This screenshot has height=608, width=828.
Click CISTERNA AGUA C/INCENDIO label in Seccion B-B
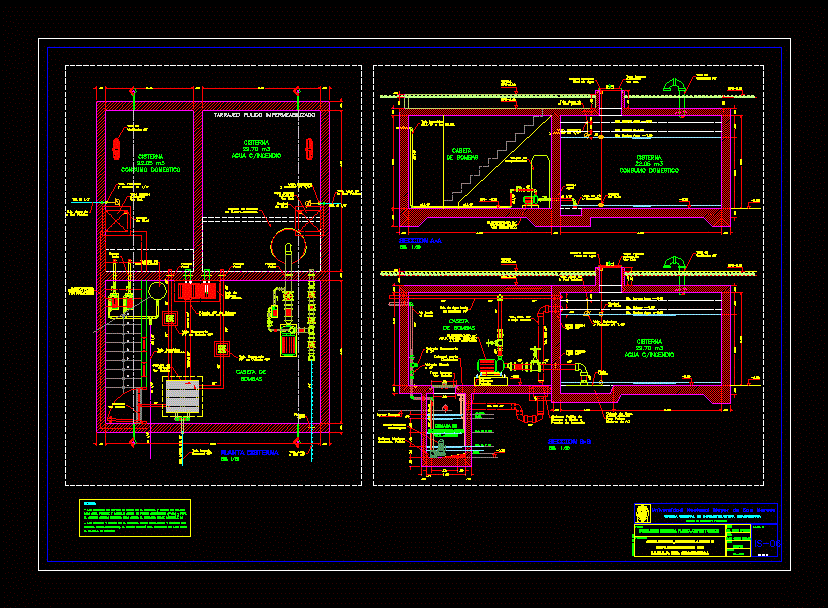click(x=649, y=348)
